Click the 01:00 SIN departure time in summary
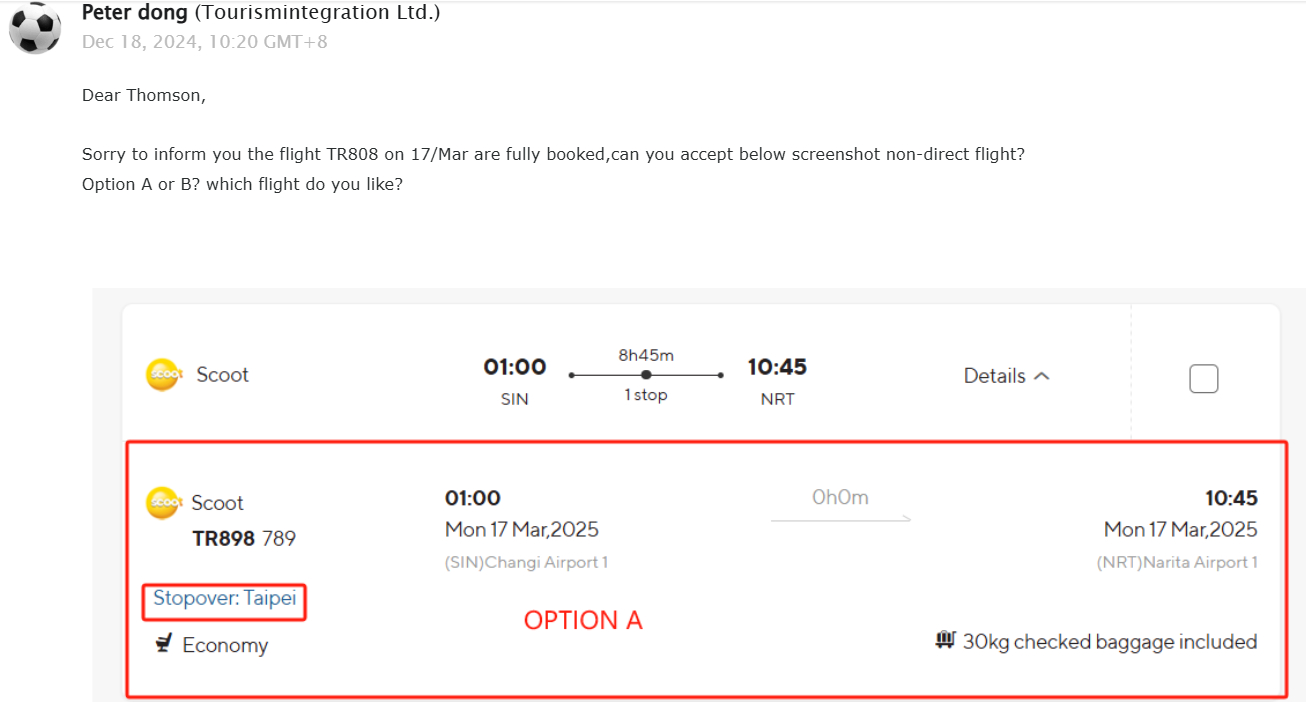Screen dimensions: 1306x702 tap(515, 367)
